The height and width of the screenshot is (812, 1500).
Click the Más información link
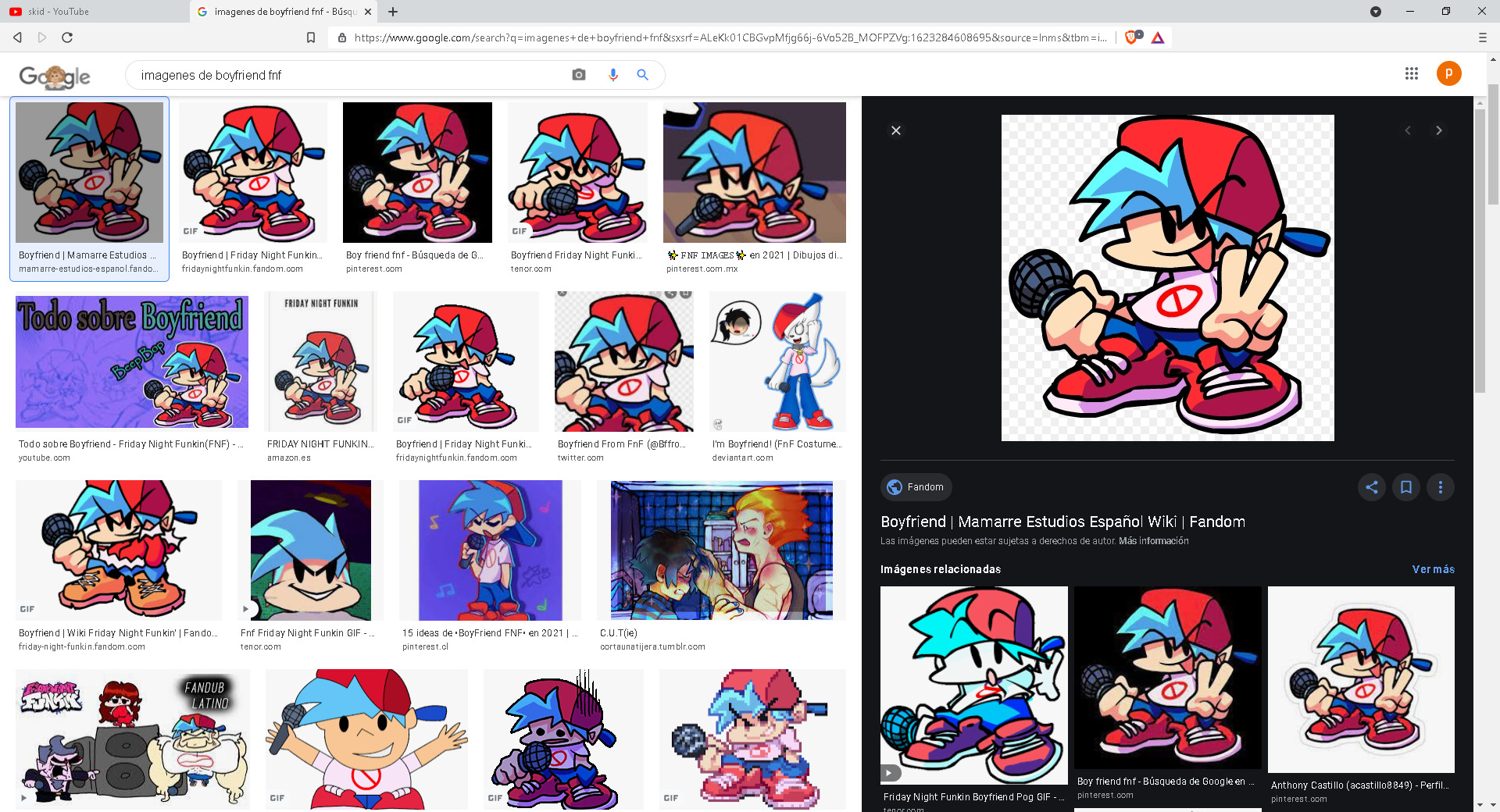point(1153,541)
